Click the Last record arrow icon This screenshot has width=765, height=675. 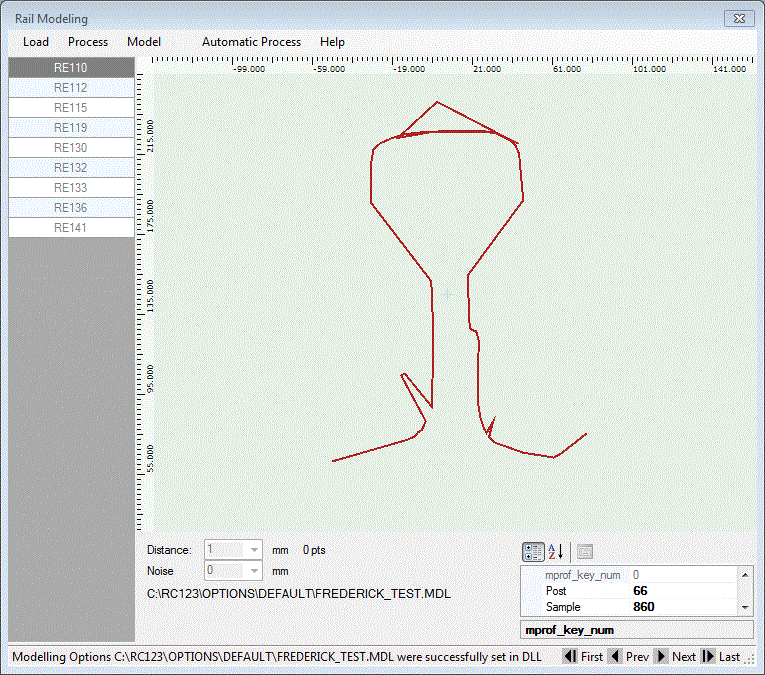click(708, 657)
